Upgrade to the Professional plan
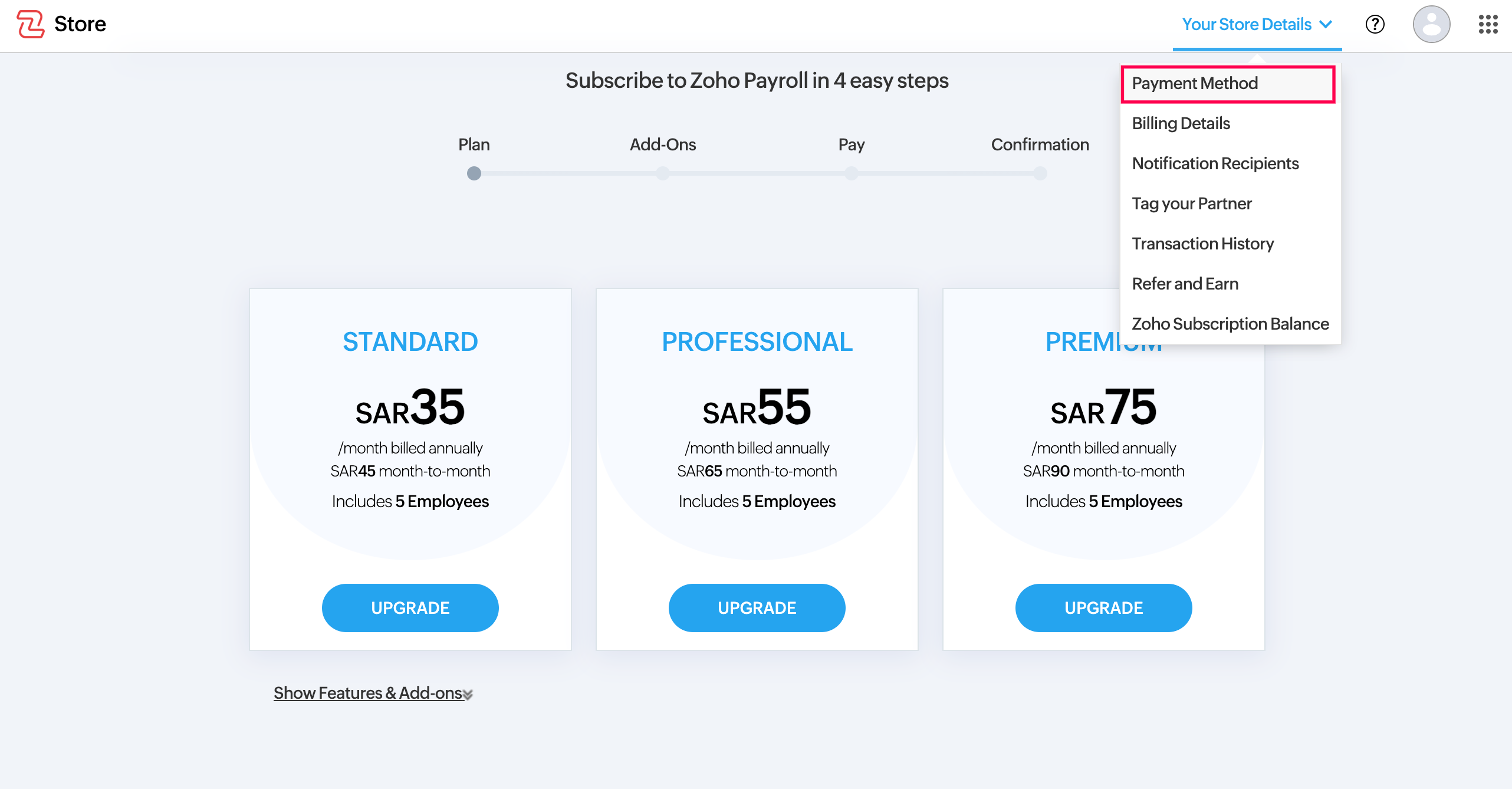This screenshot has height=789, width=1512. coord(757,607)
